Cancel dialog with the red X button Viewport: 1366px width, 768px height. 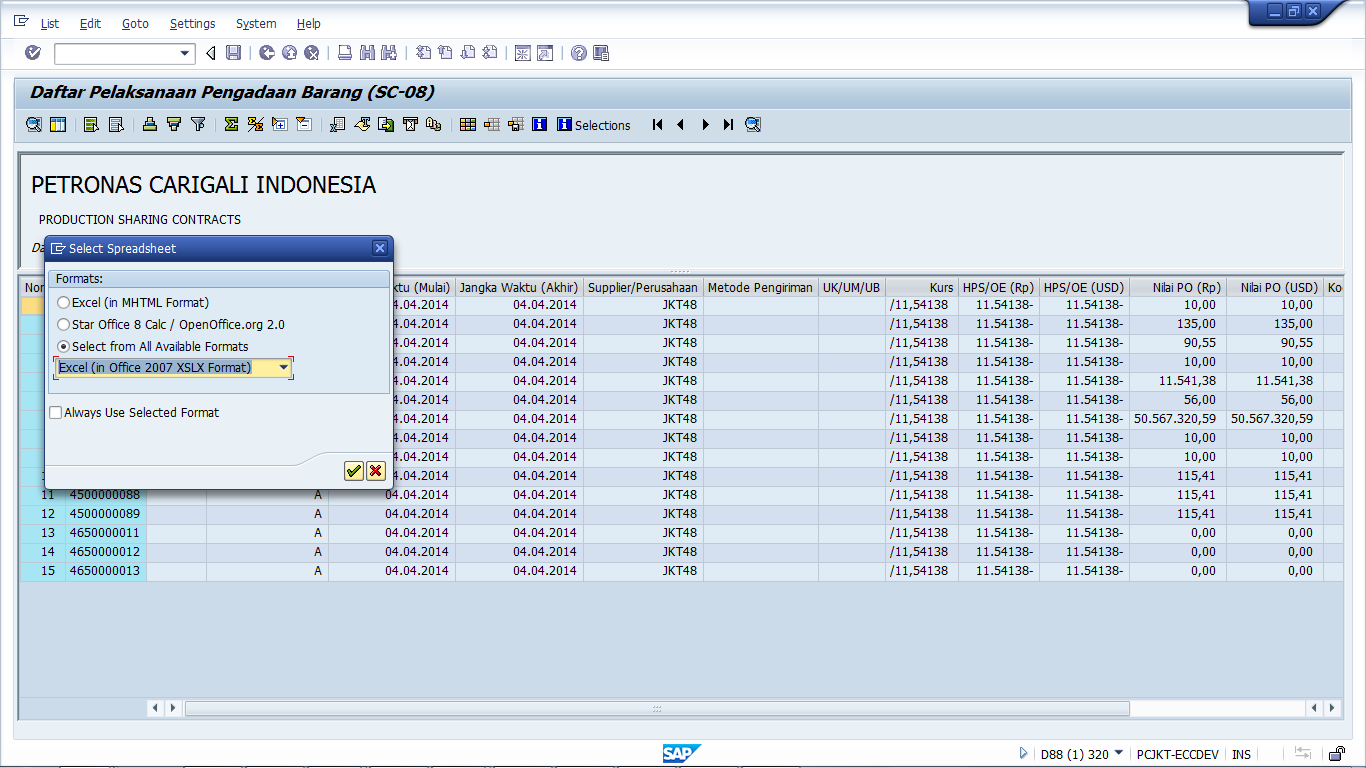[376, 470]
